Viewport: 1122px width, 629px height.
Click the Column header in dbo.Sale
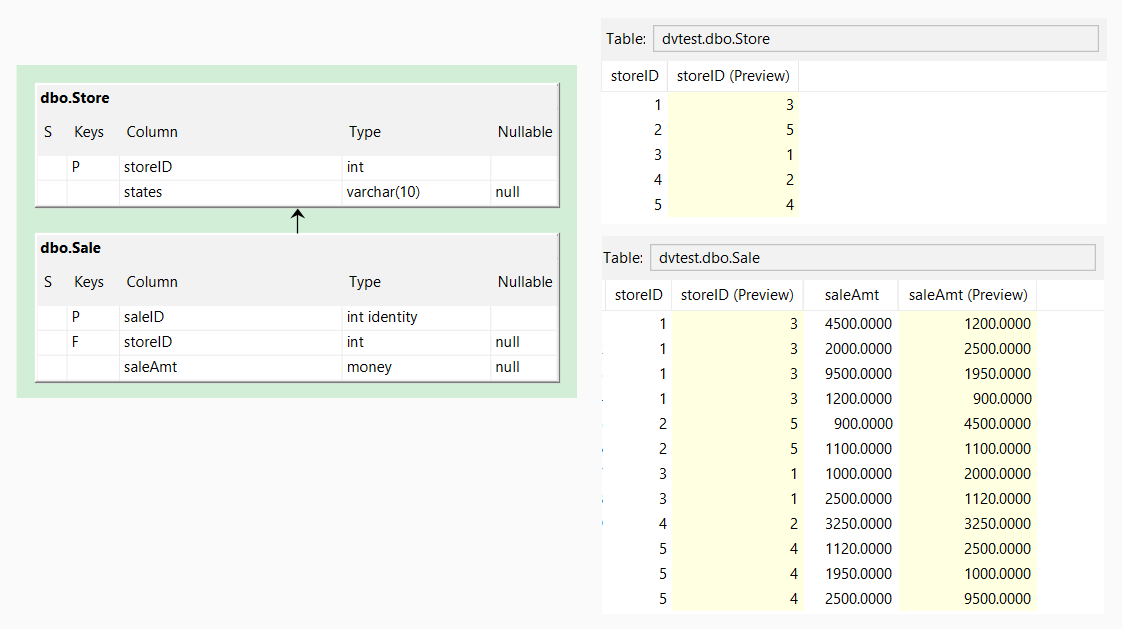152,282
